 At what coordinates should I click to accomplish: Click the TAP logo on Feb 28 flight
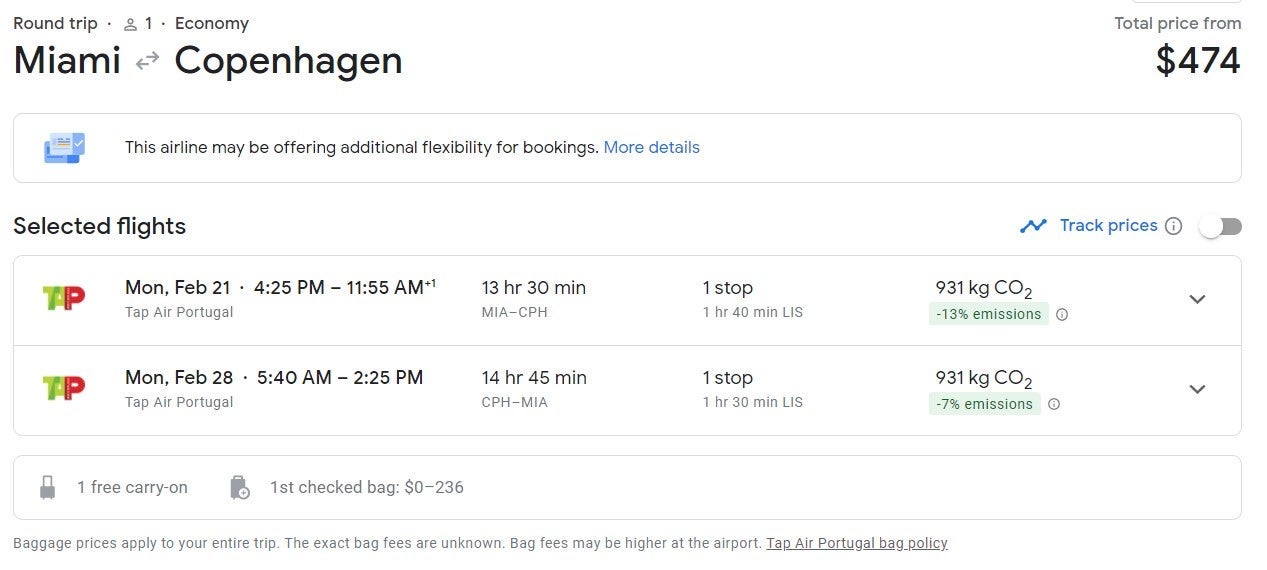point(64,387)
